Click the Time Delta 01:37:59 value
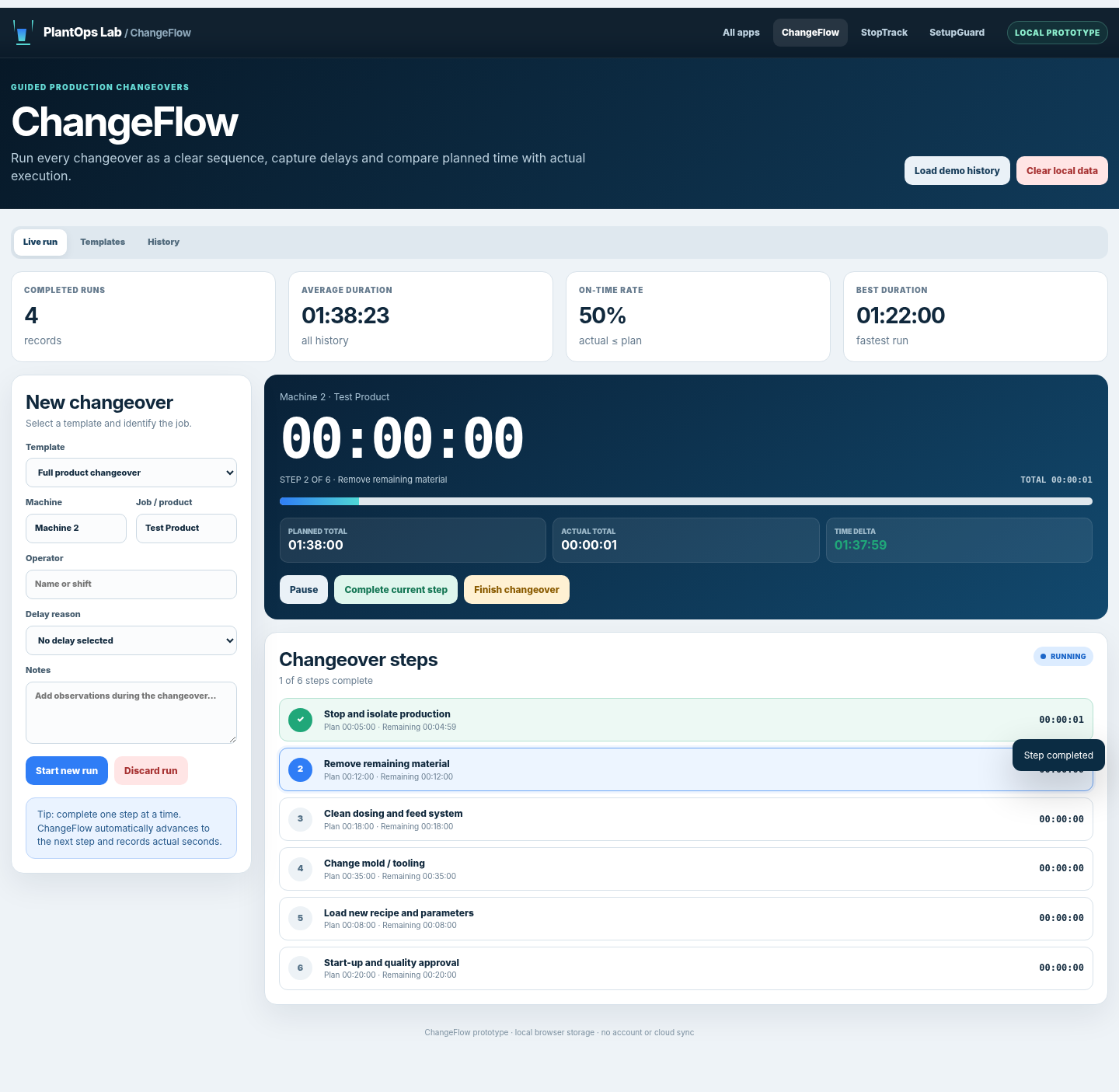The image size is (1119, 1092). 860,546
